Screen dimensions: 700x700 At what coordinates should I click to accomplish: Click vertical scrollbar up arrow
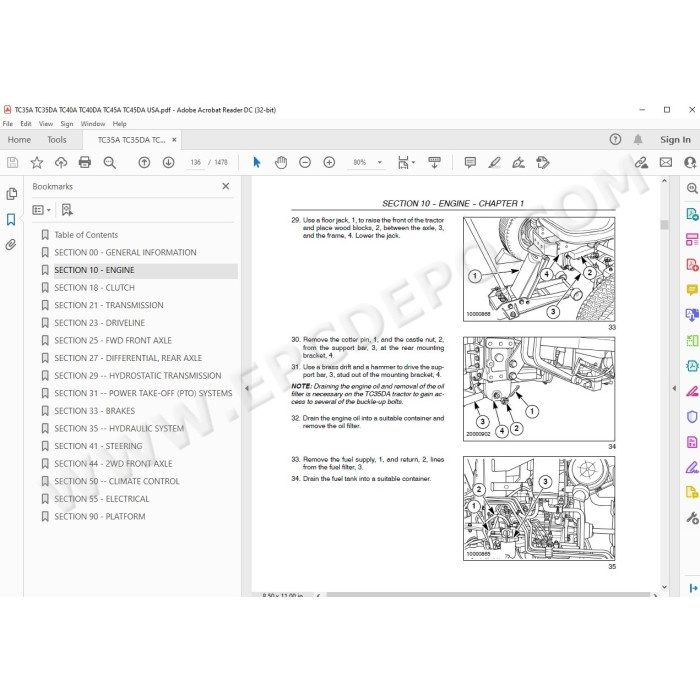click(x=664, y=181)
